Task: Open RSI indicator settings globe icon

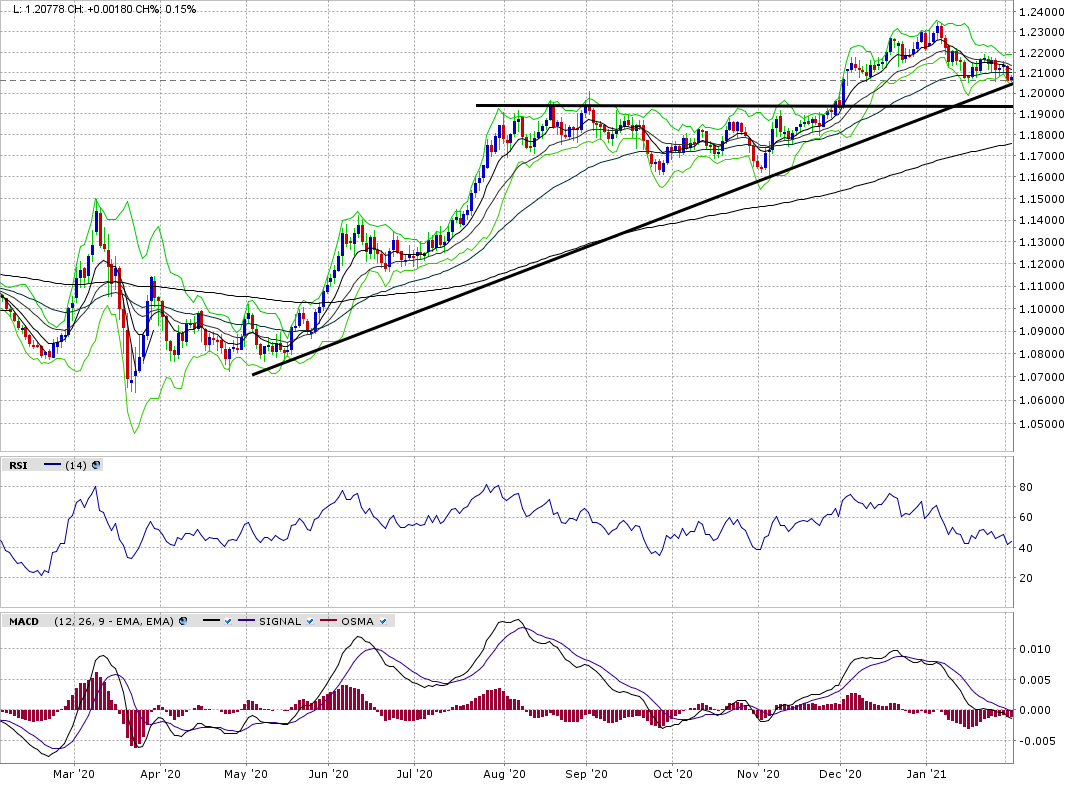Action: (96, 465)
